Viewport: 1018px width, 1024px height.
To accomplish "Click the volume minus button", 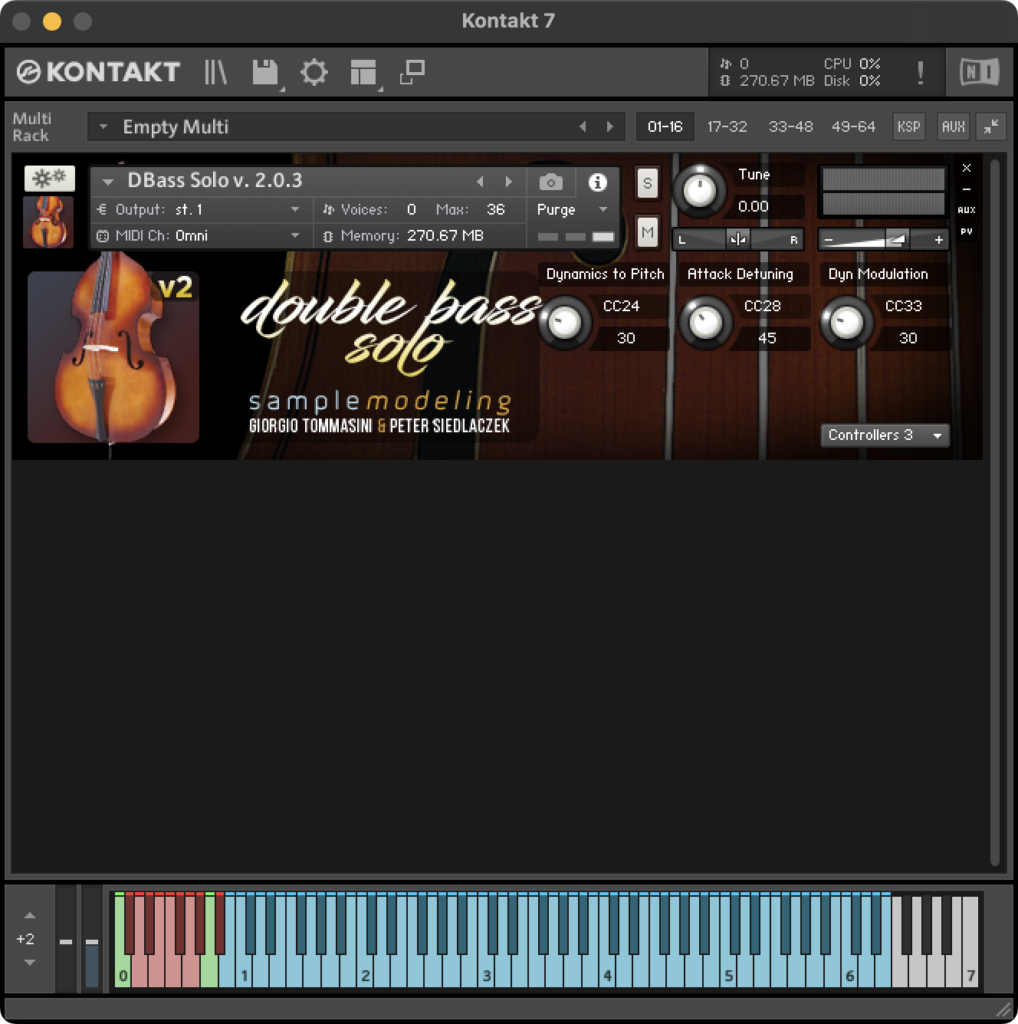I will tap(829, 240).
